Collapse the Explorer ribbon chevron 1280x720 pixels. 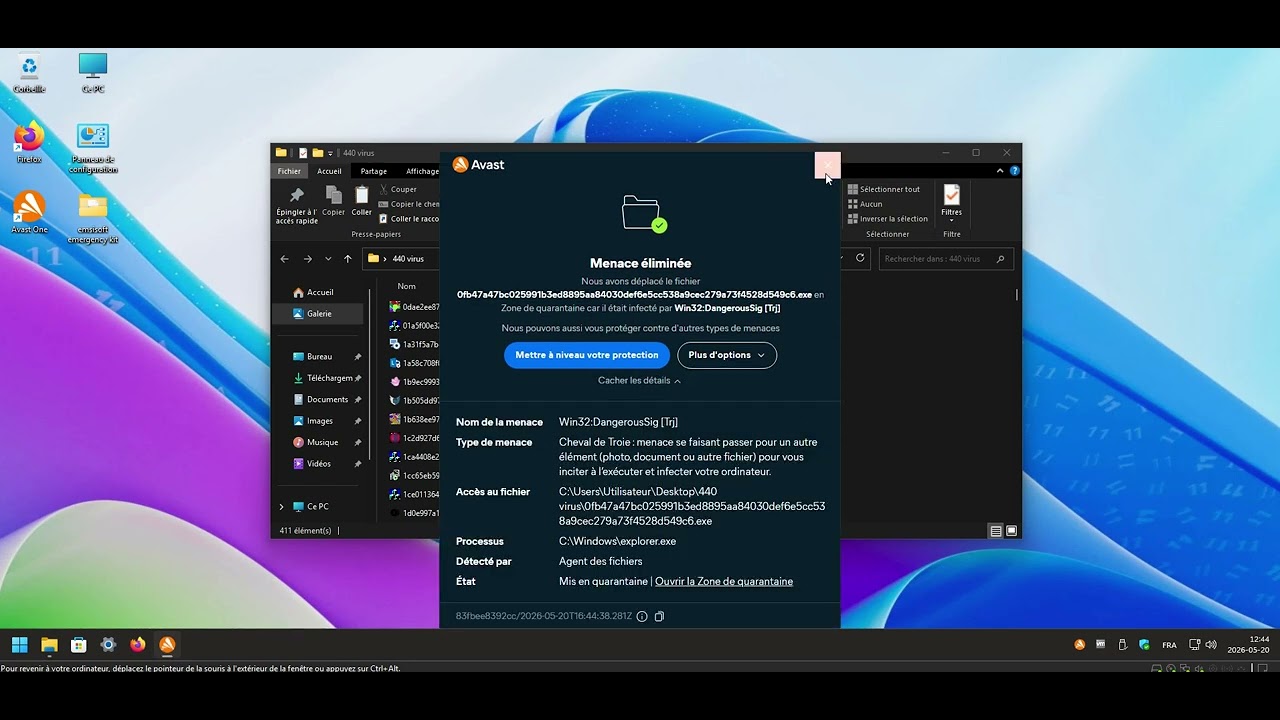(999, 171)
